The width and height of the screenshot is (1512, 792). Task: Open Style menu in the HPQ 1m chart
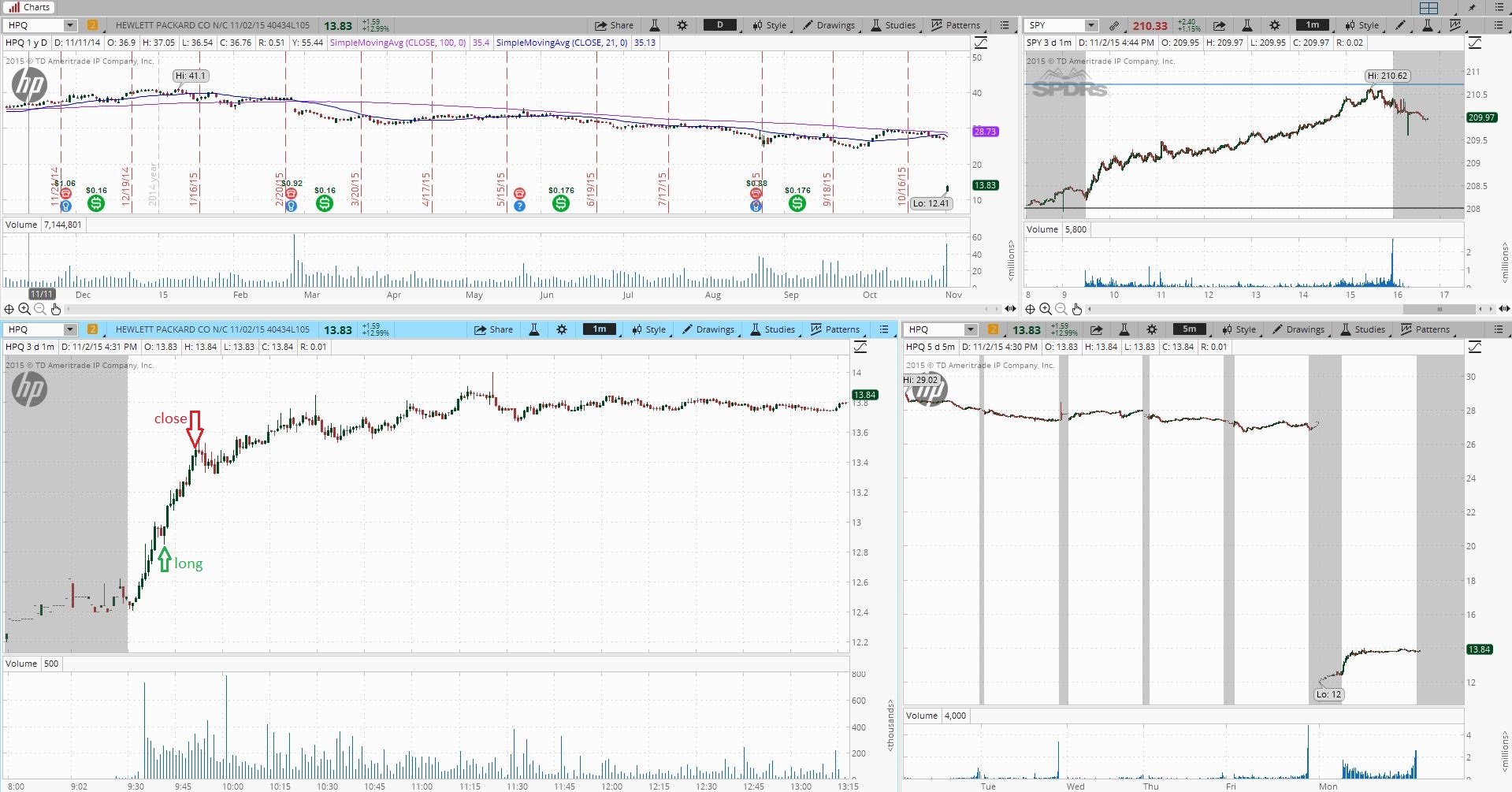(649, 329)
